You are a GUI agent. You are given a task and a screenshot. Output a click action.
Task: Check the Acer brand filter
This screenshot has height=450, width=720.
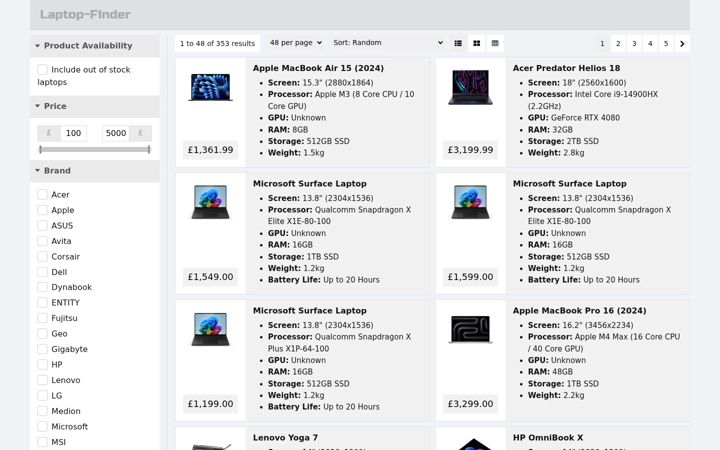[x=42, y=195]
